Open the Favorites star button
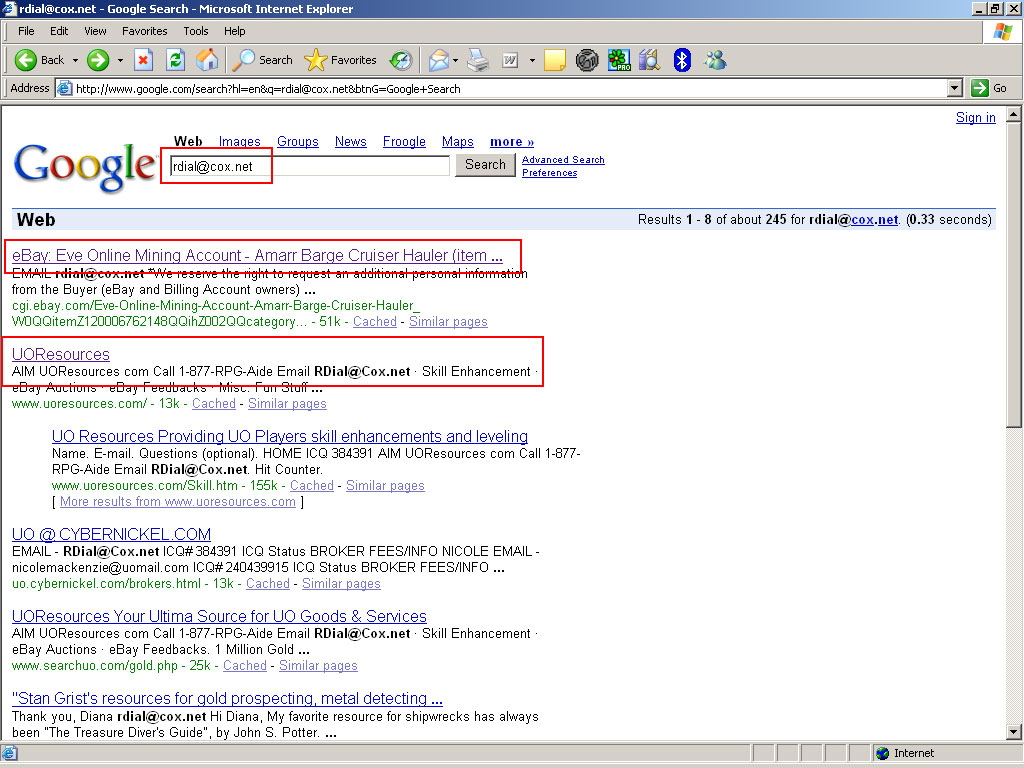Screen dimensions: 1024x768 coord(341,60)
